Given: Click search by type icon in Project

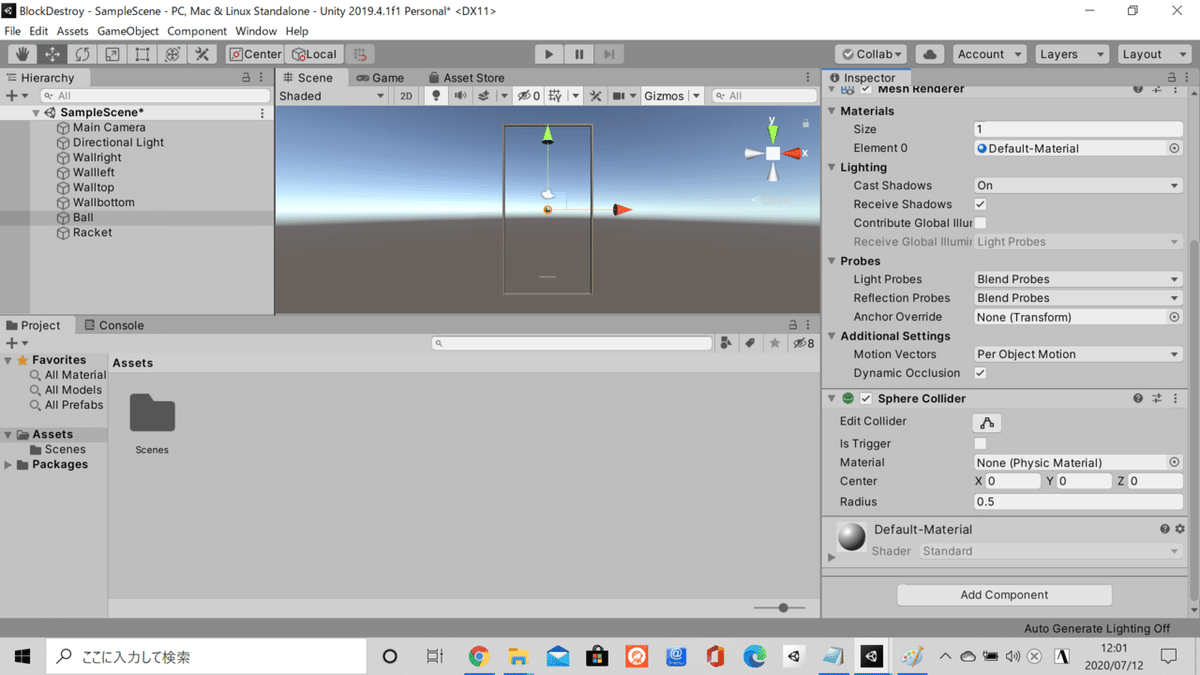Looking at the screenshot, I should pos(726,343).
